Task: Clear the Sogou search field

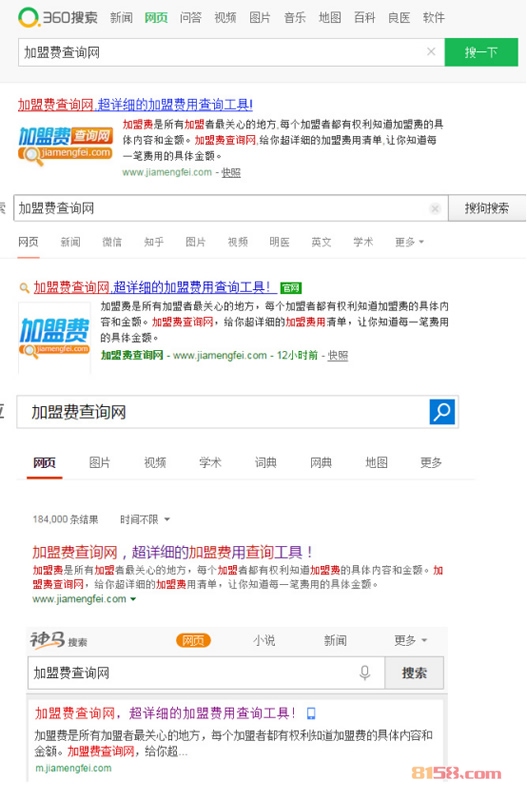Action: point(435,208)
